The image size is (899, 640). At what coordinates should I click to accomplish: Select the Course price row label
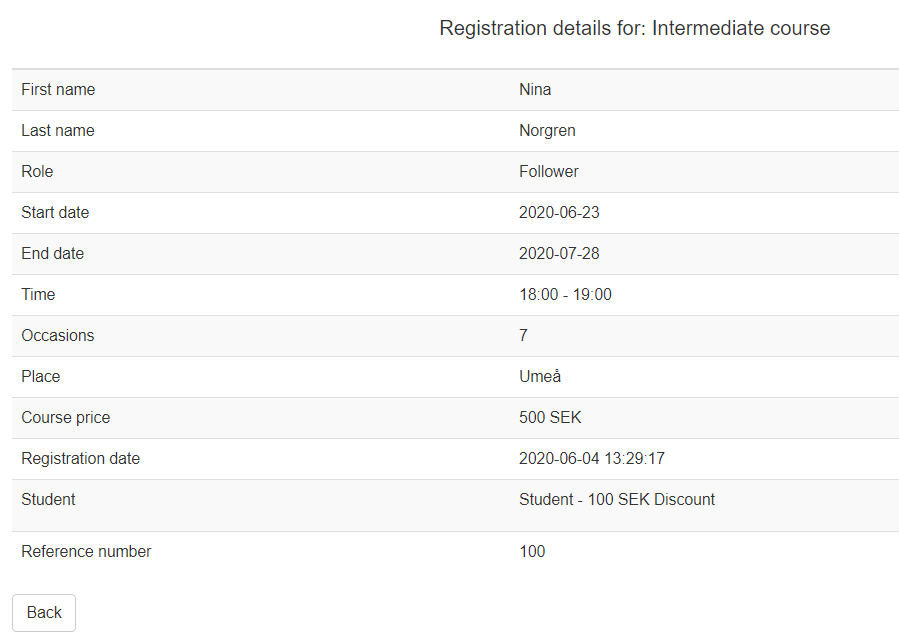click(x=66, y=418)
